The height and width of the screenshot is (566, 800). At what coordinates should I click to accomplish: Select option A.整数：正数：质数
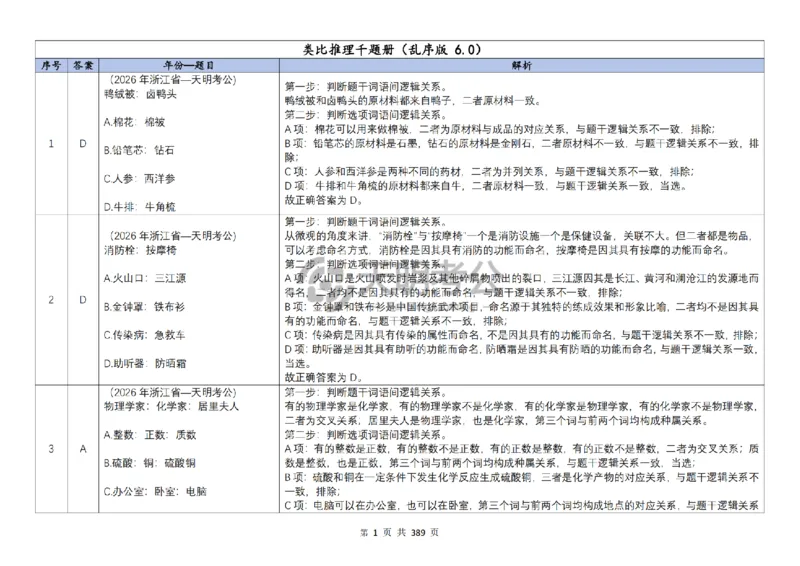click(x=150, y=435)
